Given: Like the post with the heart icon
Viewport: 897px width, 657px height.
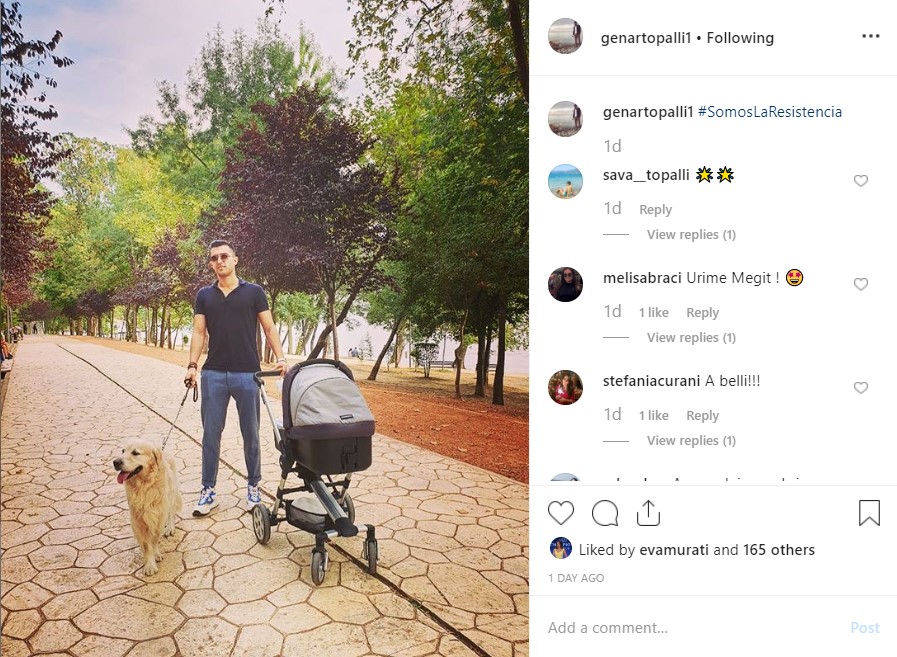Looking at the screenshot, I should pos(561,513).
